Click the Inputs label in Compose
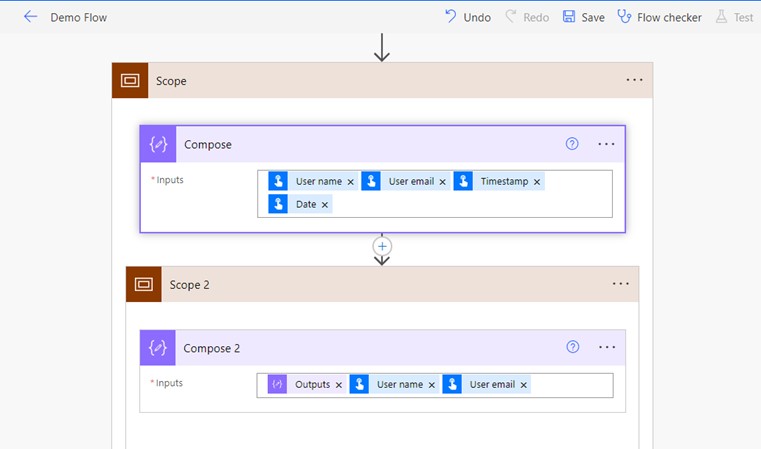The width and height of the screenshot is (761, 449). tap(170, 180)
